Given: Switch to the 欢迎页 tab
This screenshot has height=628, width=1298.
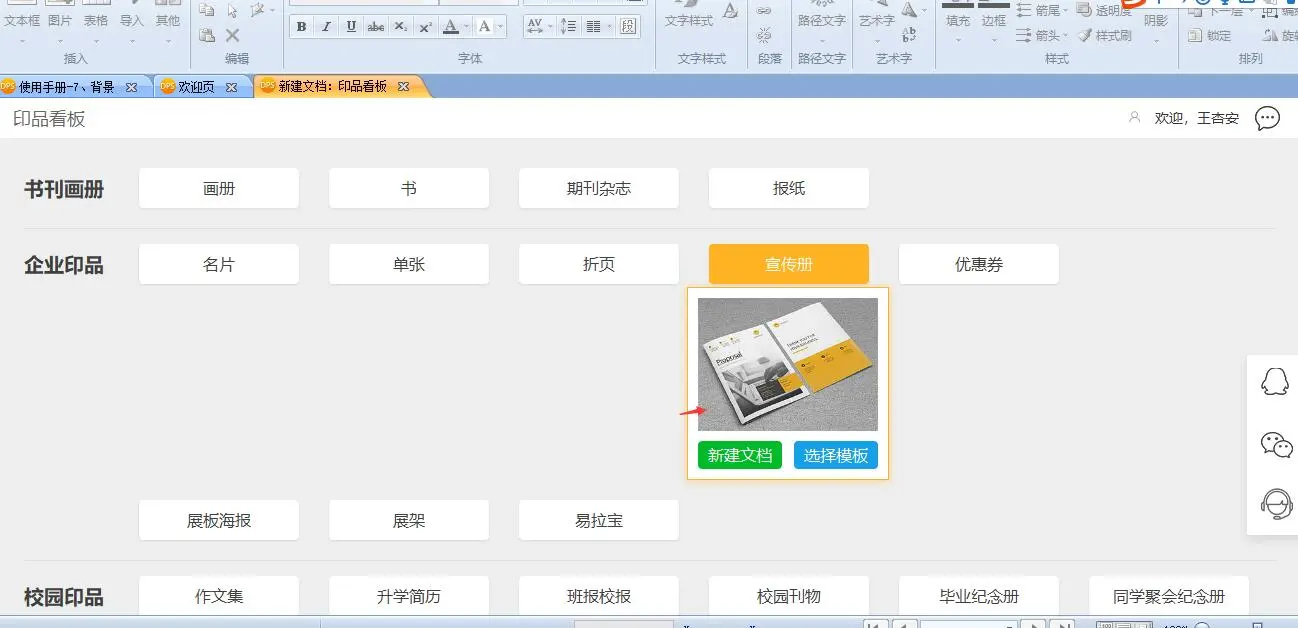Looking at the screenshot, I should [x=196, y=87].
